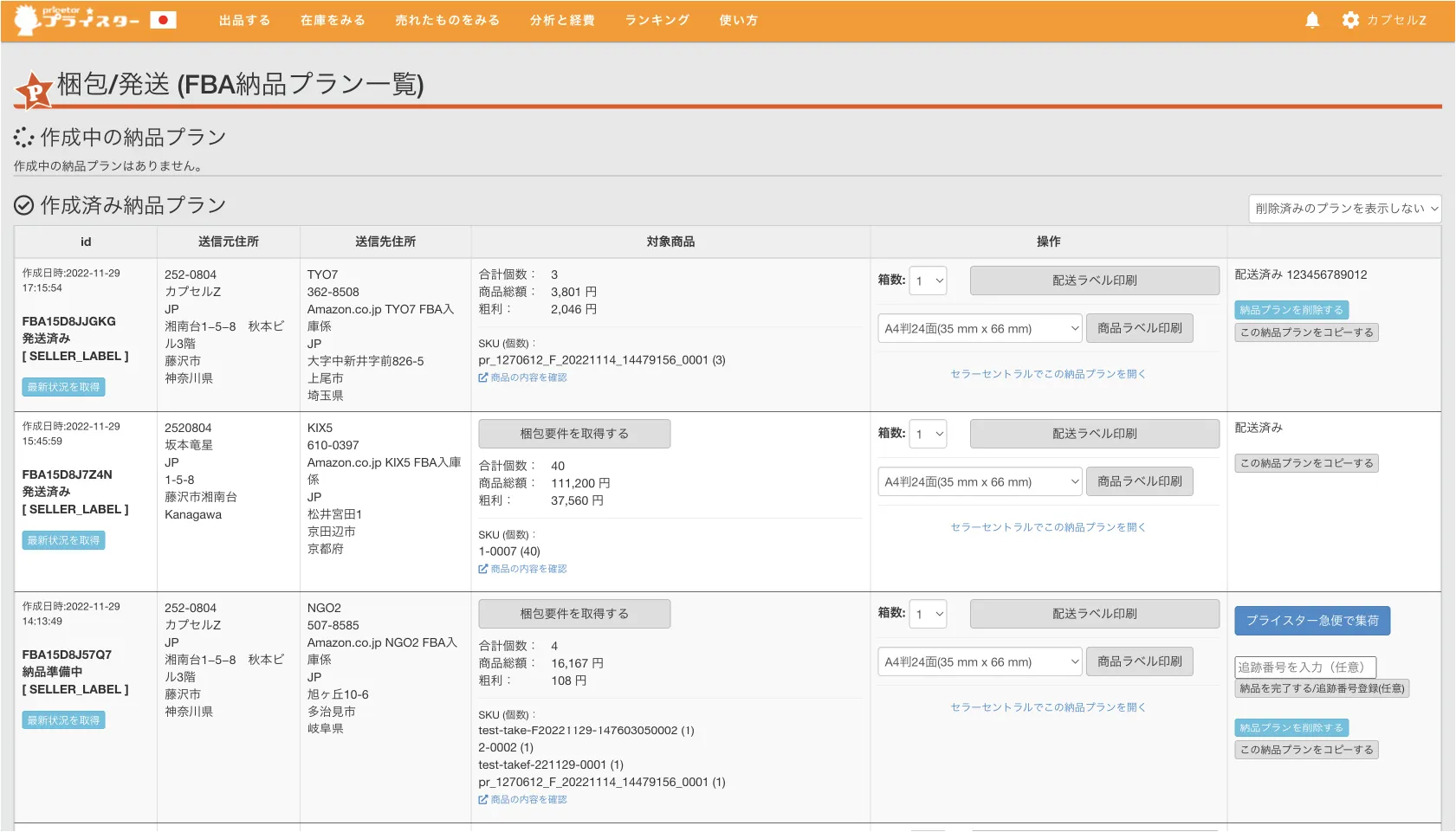Open 箱数 dropdown for FBA15D8J7Z4N
This screenshot has width=1456, height=832.
click(928, 434)
